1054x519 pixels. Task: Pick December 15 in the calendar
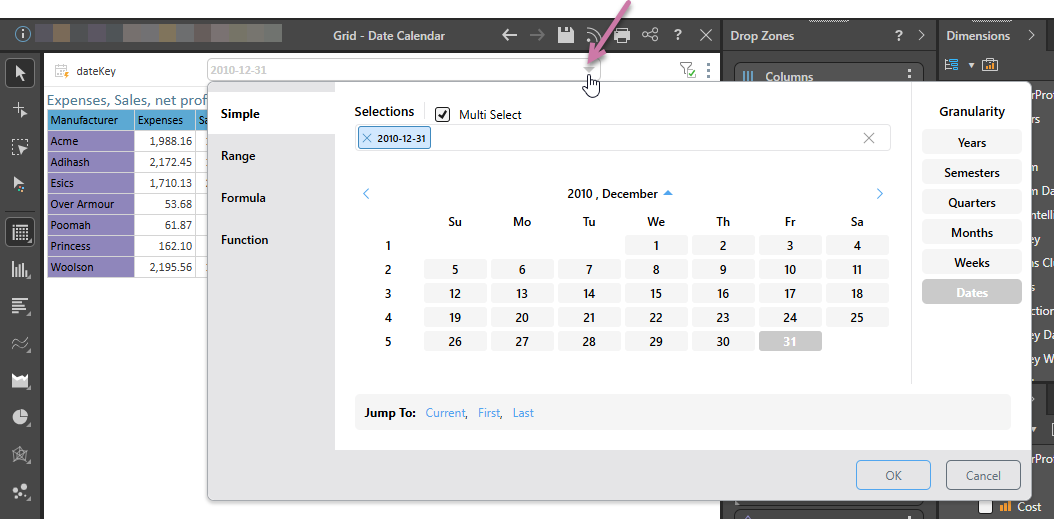point(656,294)
